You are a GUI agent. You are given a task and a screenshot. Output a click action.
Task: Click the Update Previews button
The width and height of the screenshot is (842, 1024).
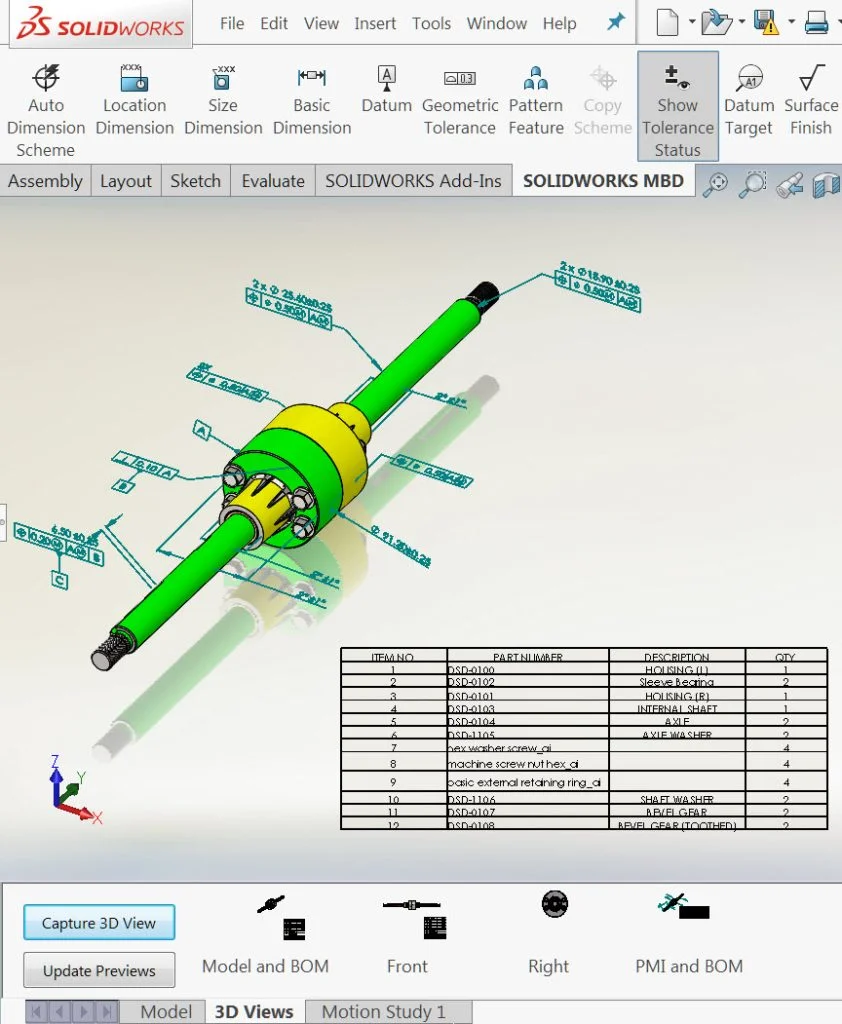pos(98,970)
